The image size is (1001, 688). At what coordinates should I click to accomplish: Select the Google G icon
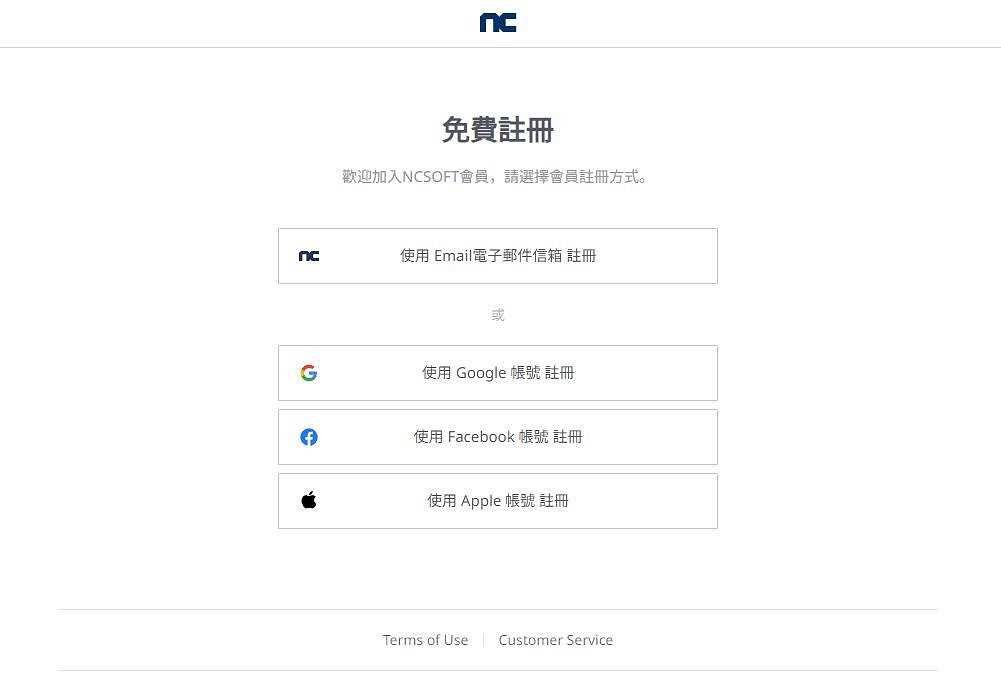coord(309,372)
